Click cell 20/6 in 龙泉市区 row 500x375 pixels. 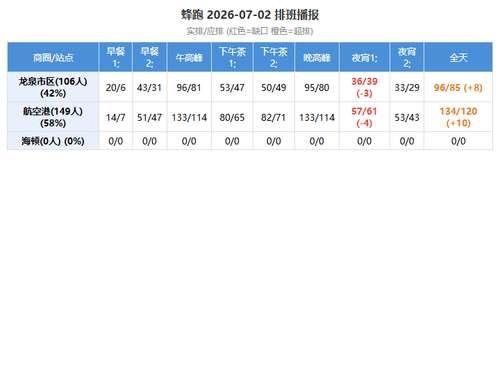click(116, 87)
